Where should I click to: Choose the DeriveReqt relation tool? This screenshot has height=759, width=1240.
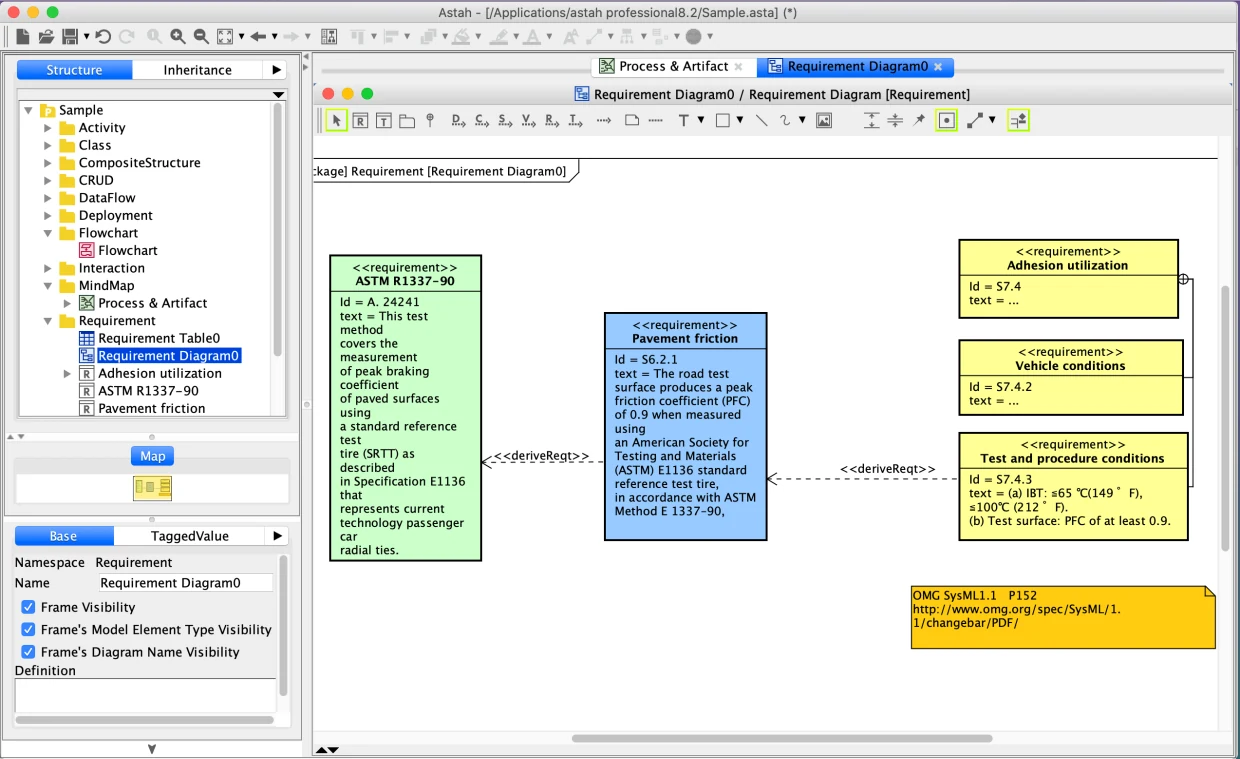(458, 121)
